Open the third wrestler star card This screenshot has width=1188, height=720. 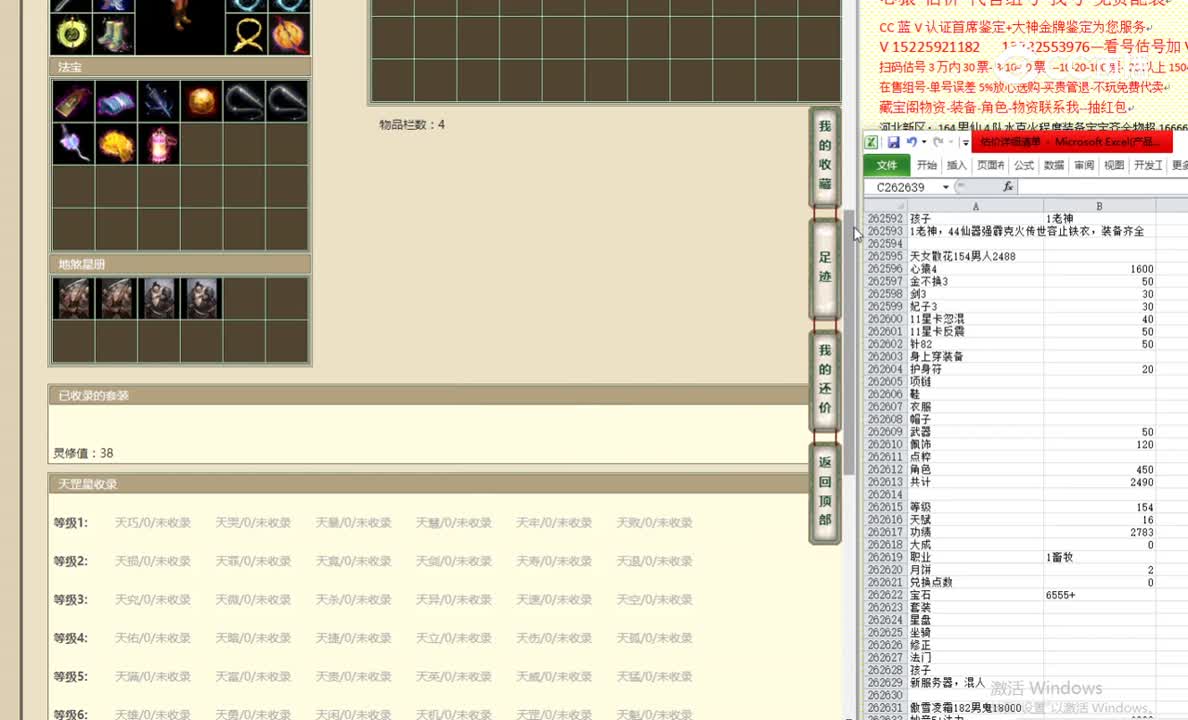click(x=159, y=298)
